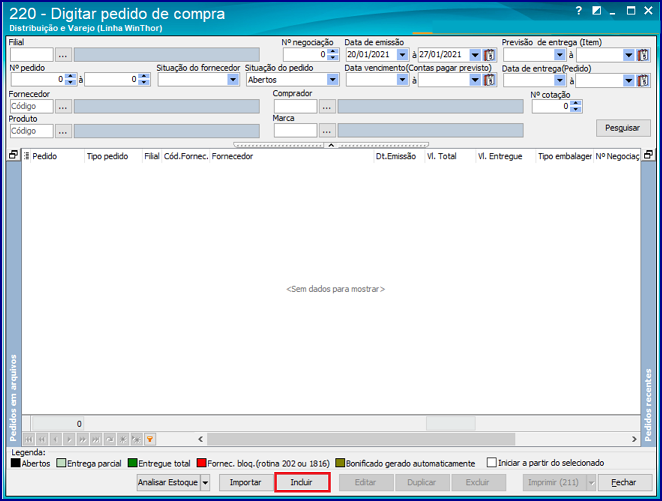Open Analisar Estoque dropdown arrow
The width and height of the screenshot is (662, 501).
click(205, 482)
